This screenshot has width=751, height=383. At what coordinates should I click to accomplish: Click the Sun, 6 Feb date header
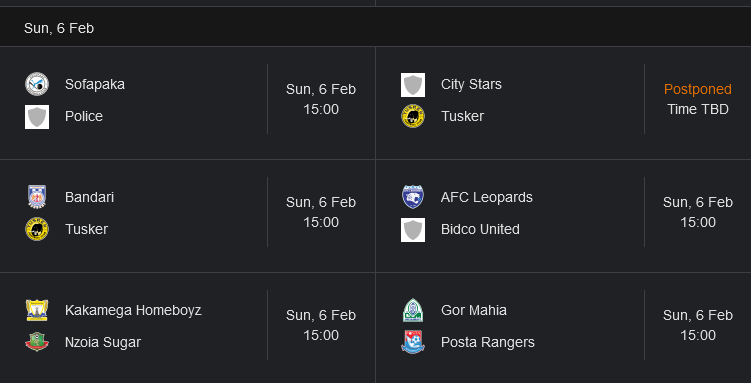coord(59,28)
